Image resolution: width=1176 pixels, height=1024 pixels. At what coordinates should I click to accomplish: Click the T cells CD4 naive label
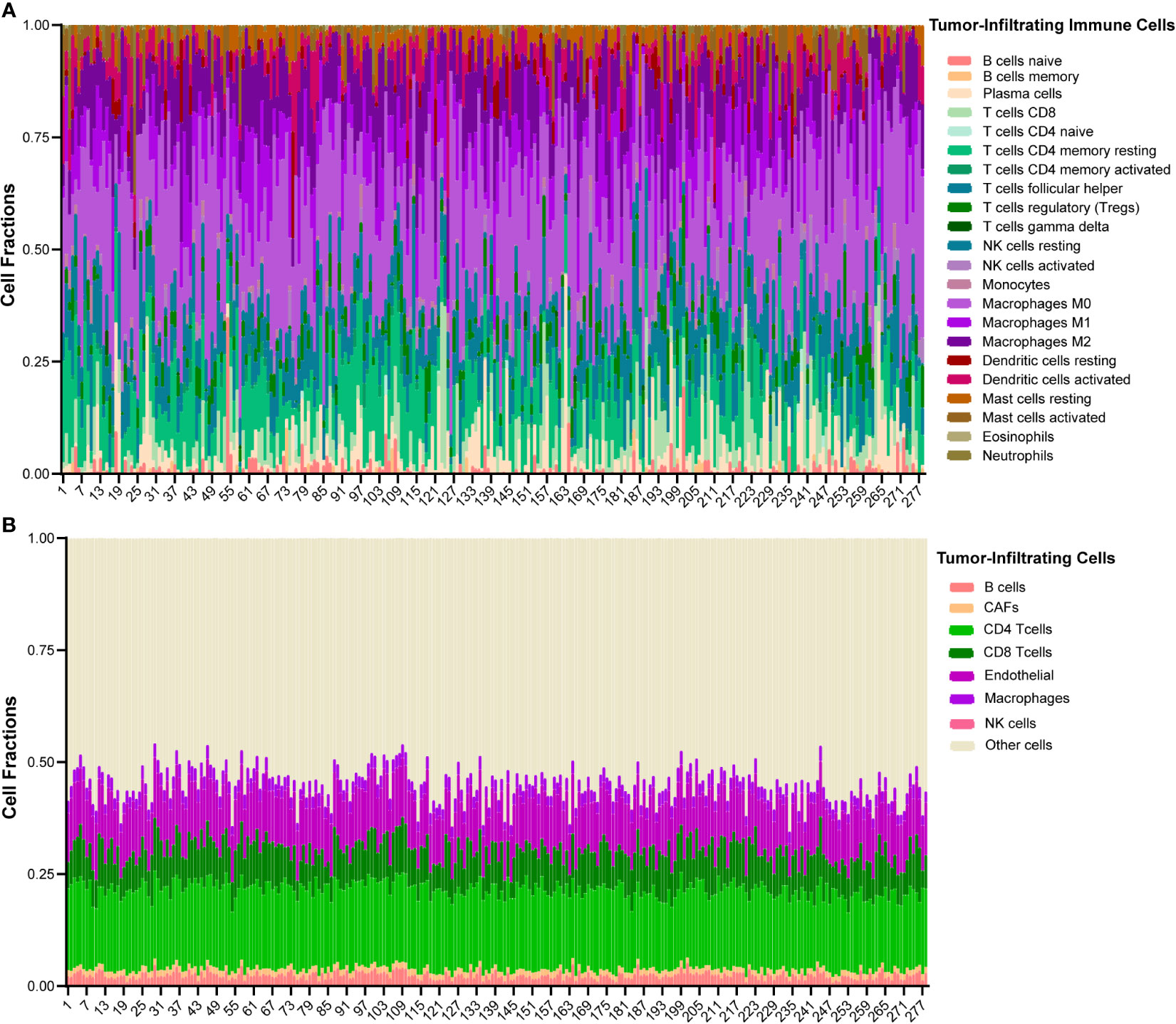click(1038, 131)
